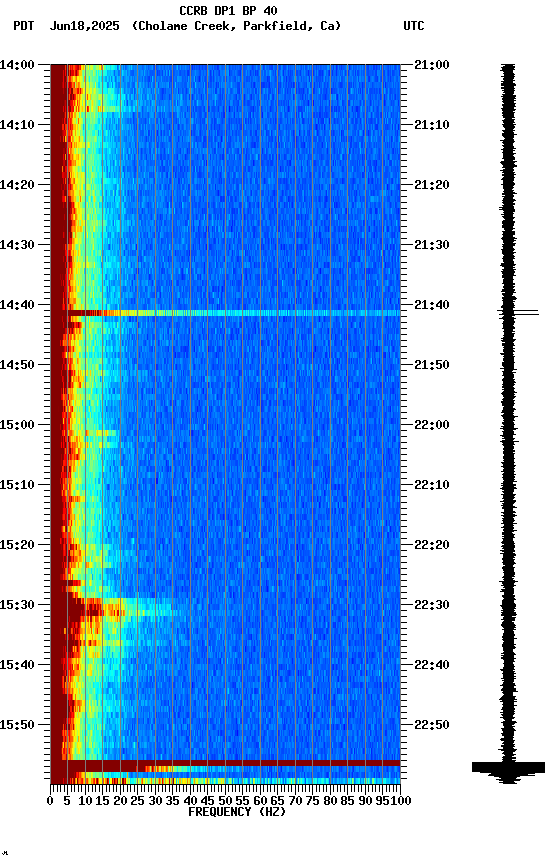This screenshot has height=864, width=552.
Task: Click the title text CCRB DP1 BP 40
Action: pos(228,11)
